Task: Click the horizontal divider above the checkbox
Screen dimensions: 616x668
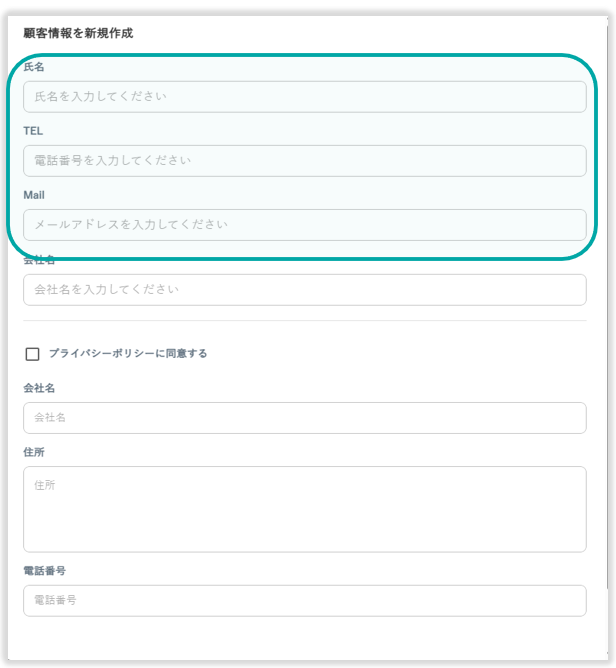Action: pyautogui.click(x=304, y=321)
